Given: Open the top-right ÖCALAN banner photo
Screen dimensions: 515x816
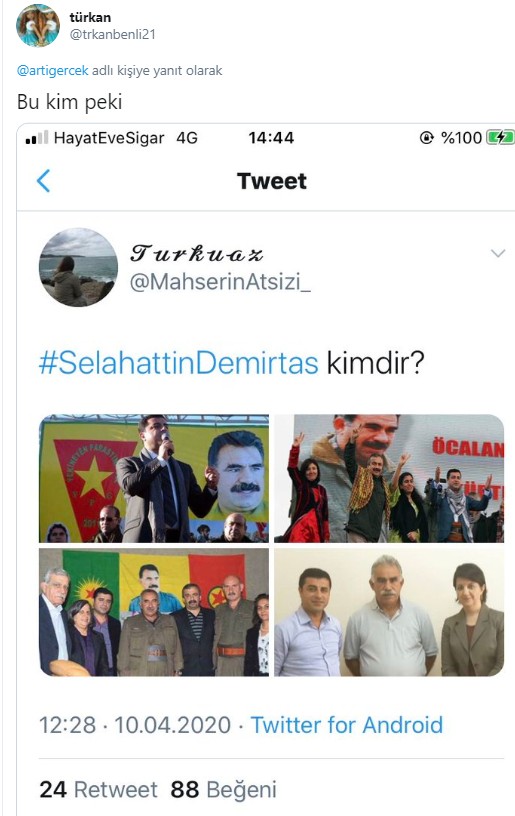Looking at the screenshot, I should pyautogui.click(x=389, y=479).
